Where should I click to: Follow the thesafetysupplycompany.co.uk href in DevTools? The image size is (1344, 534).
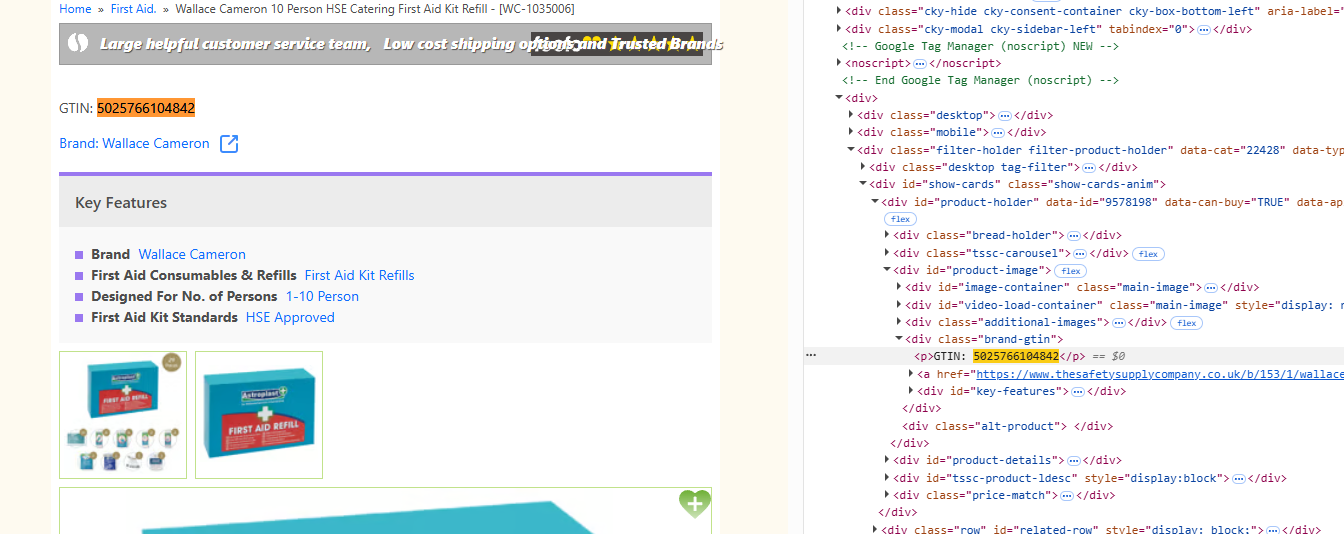click(x=1160, y=374)
